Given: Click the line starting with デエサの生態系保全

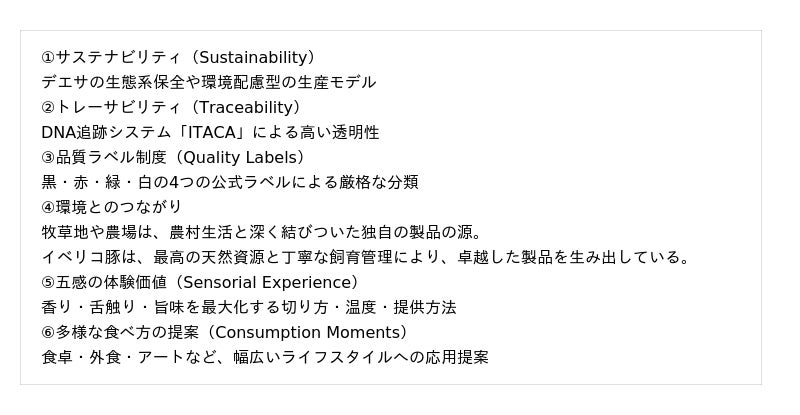Looking at the screenshot, I should coord(208,82).
